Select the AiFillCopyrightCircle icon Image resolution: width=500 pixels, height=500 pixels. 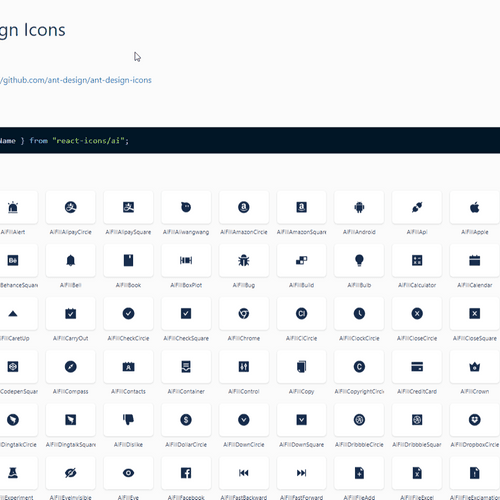point(359,367)
